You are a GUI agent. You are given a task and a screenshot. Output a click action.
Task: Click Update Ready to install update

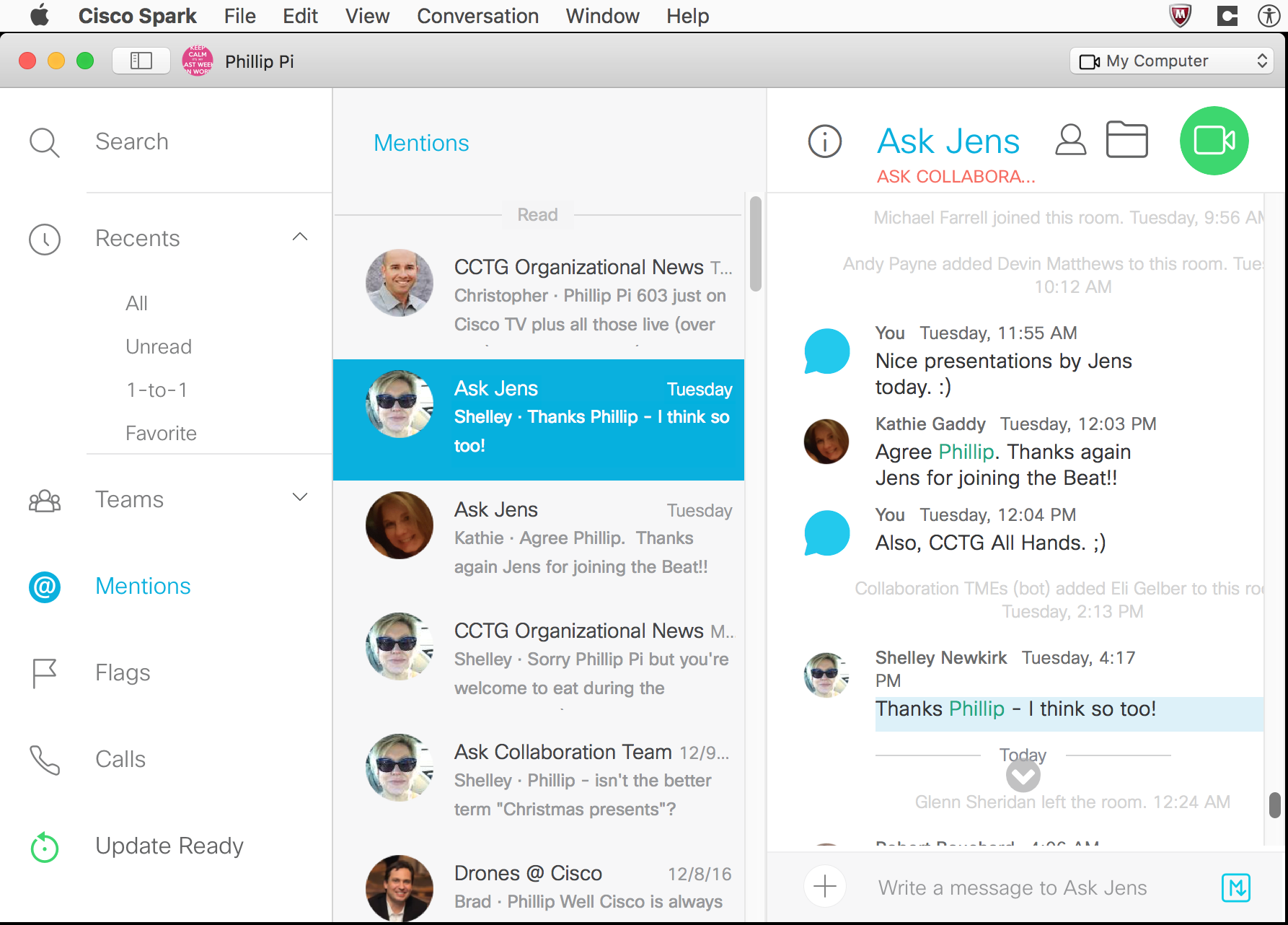click(x=169, y=846)
